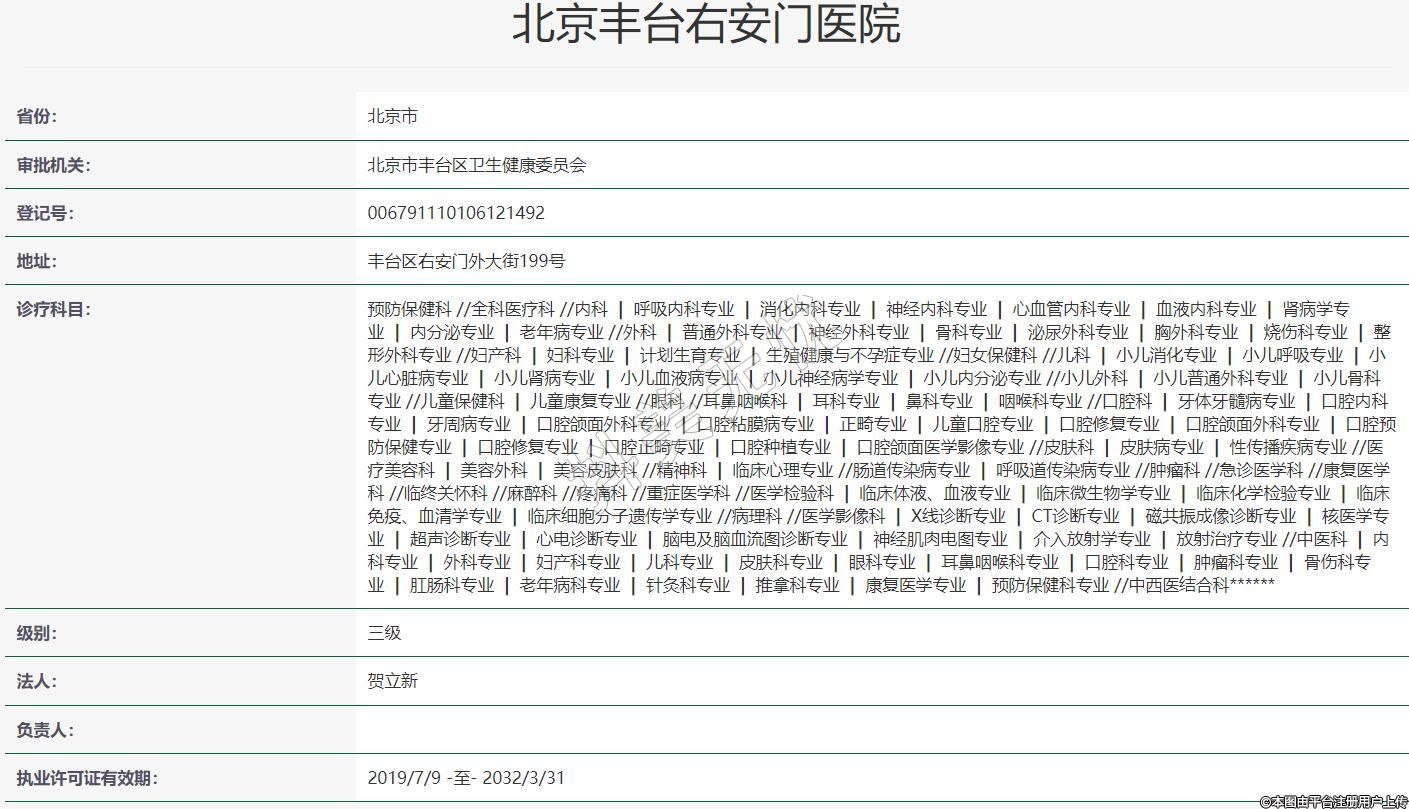This screenshot has width=1409, height=809.
Task: Select the 执业许可证有效期 row label
Action: coord(87,778)
